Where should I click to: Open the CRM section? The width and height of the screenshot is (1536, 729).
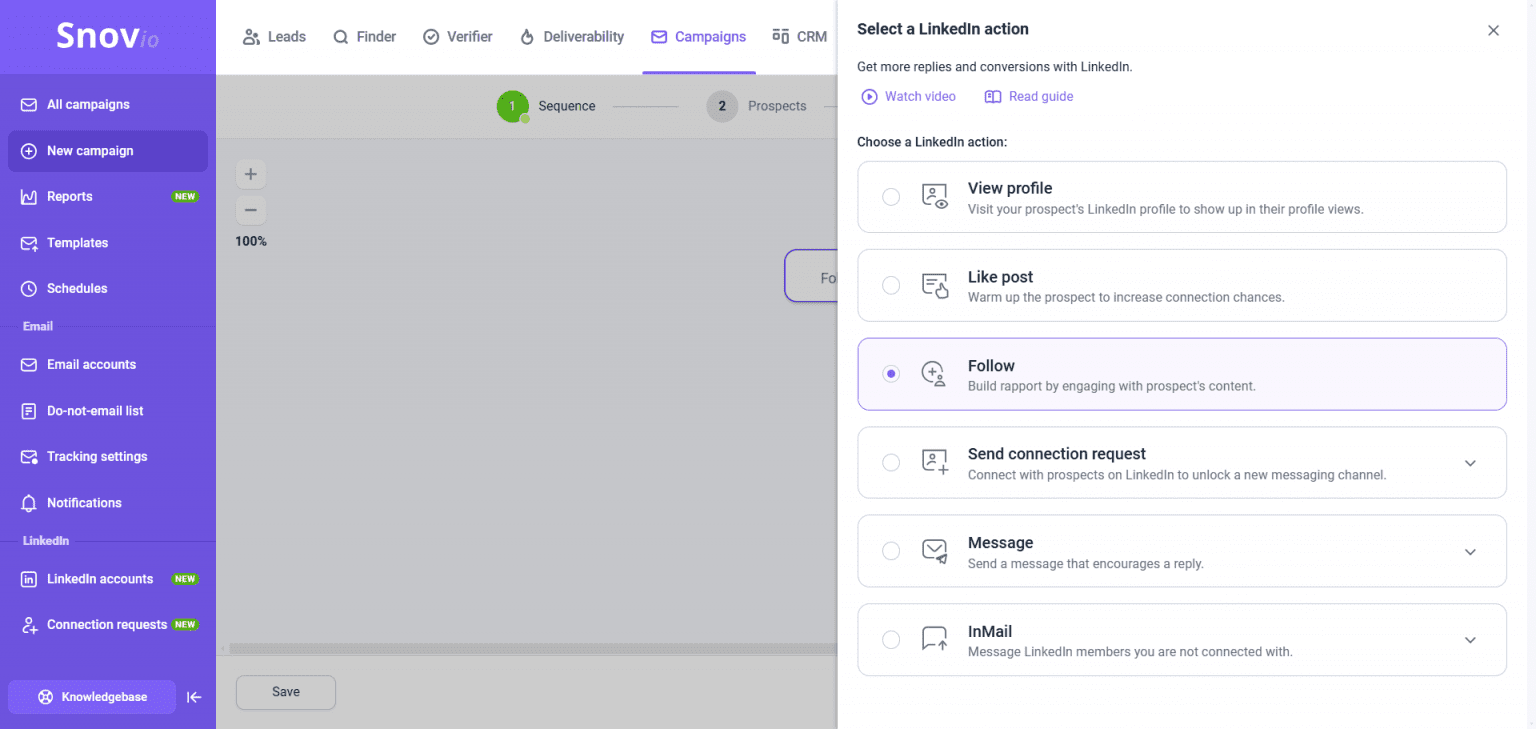[799, 36]
